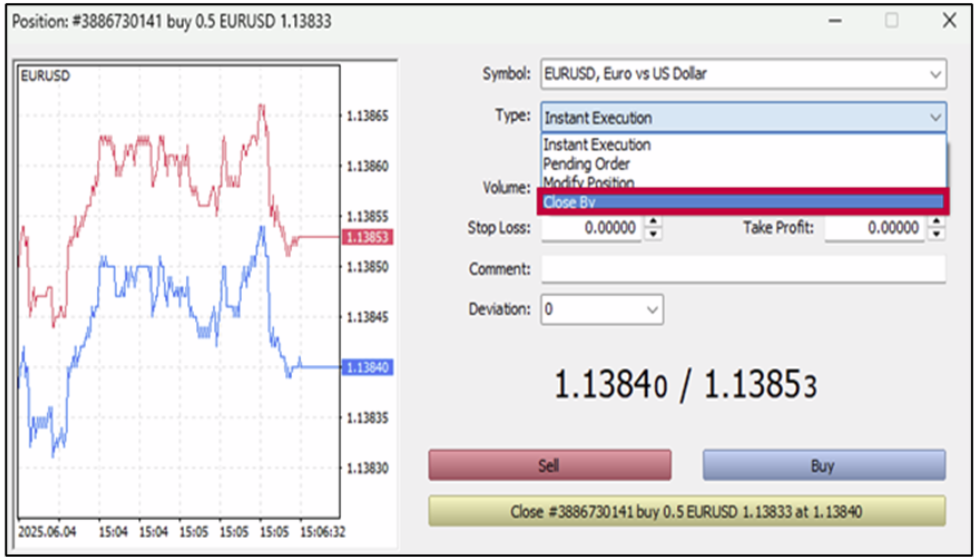Collapse the Type dropdown arrow
Viewport: 976px width, 558px height.
[934, 118]
